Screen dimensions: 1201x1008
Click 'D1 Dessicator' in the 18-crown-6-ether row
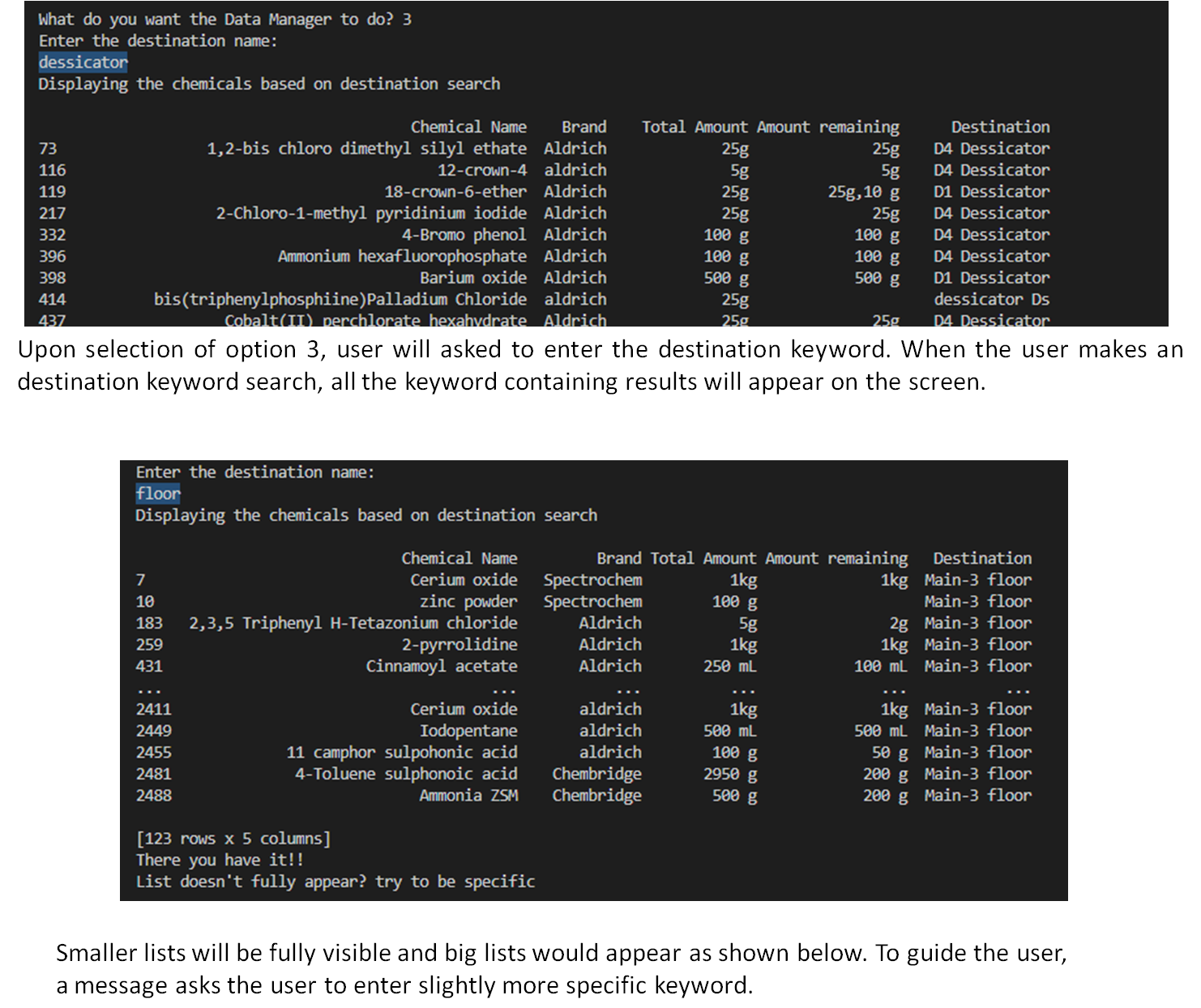point(992,192)
